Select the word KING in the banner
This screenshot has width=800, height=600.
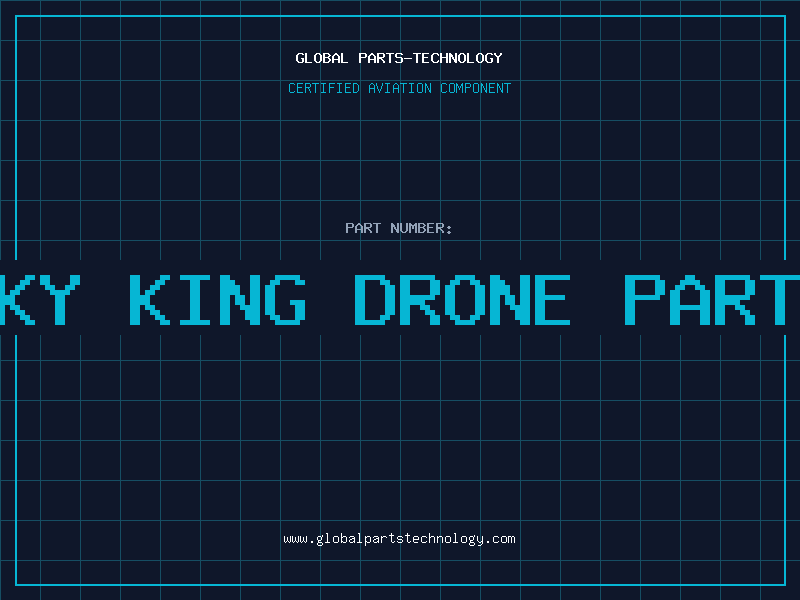pos(217,299)
